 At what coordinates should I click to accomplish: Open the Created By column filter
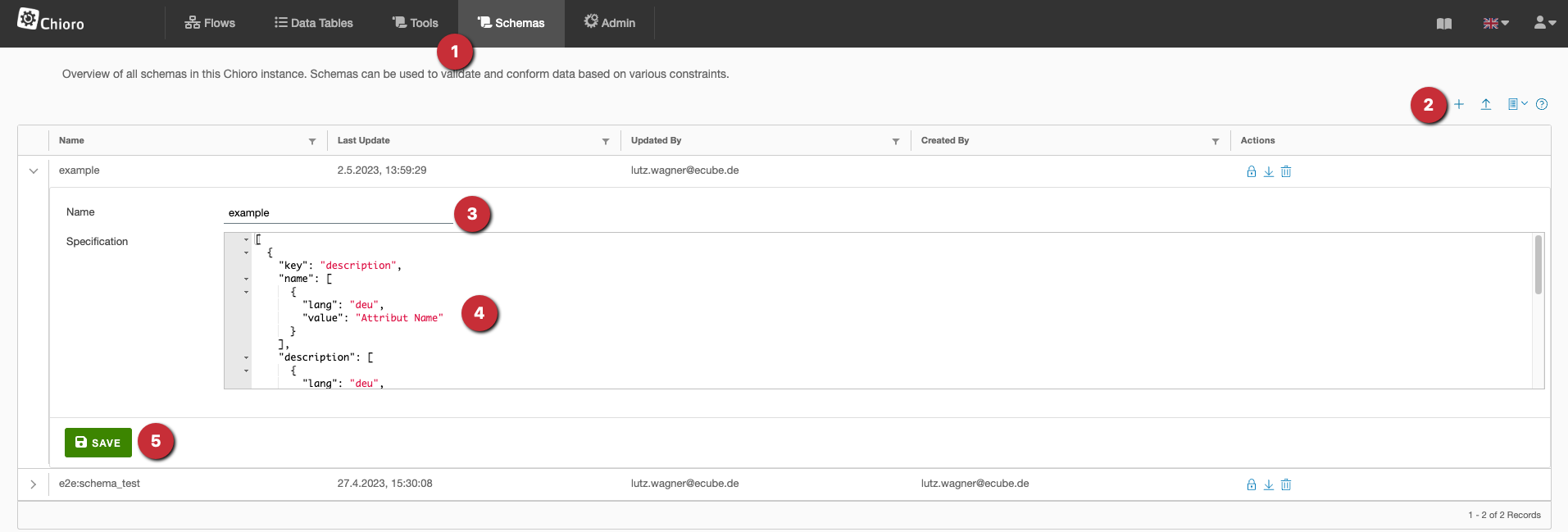click(1216, 142)
